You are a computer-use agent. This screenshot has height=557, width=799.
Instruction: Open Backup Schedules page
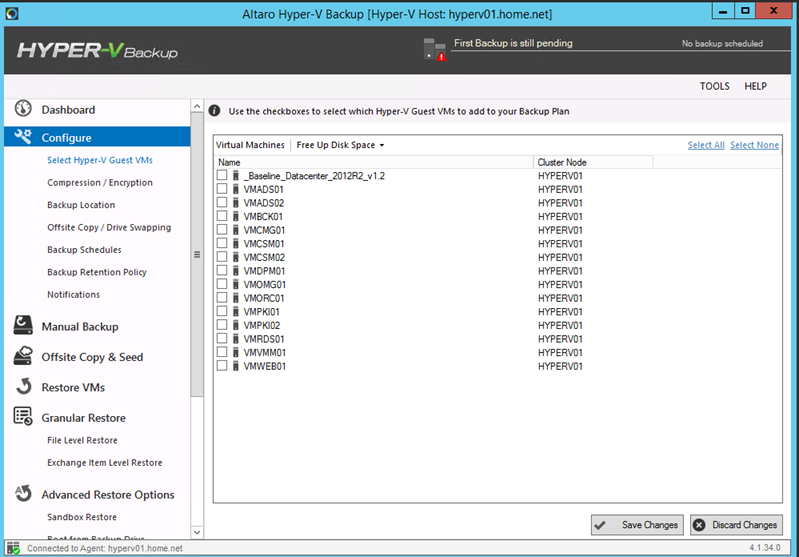point(84,250)
